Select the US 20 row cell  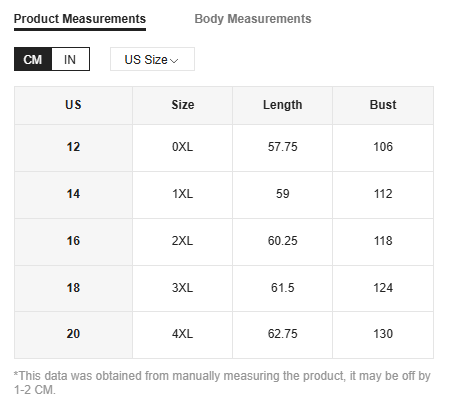pyautogui.click(x=73, y=334)
